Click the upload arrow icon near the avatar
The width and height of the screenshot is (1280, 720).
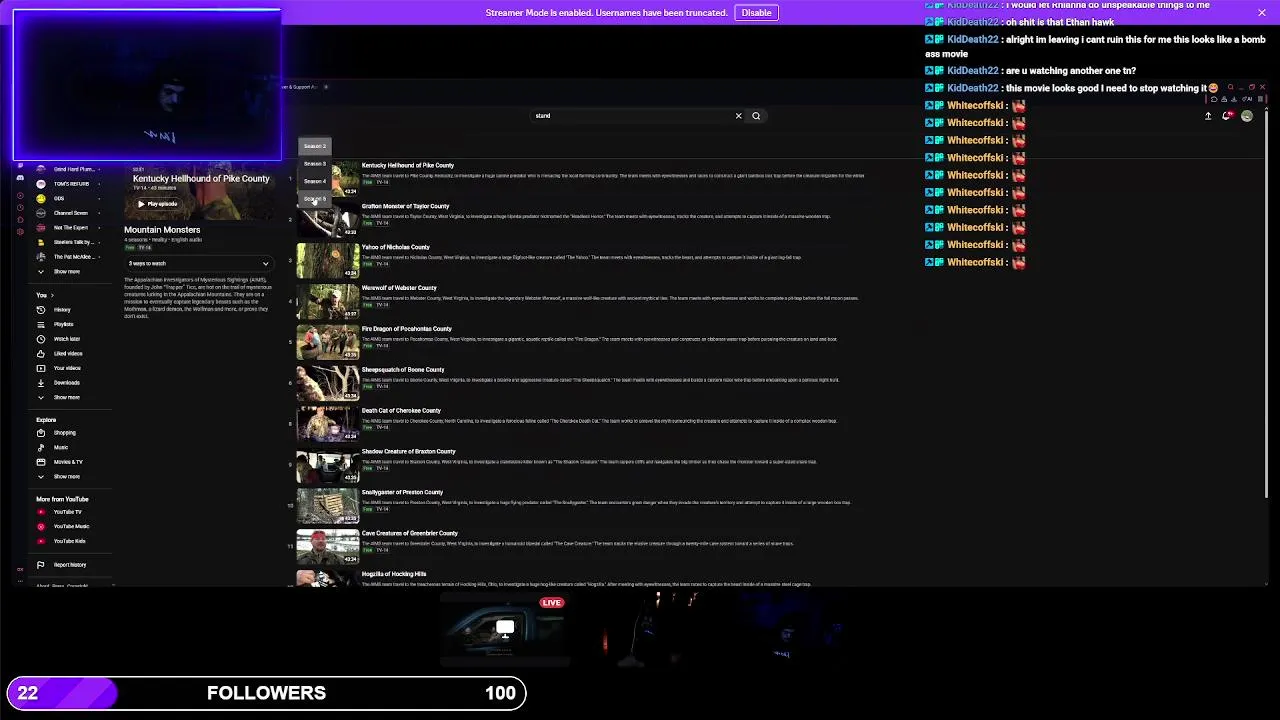1208,116
